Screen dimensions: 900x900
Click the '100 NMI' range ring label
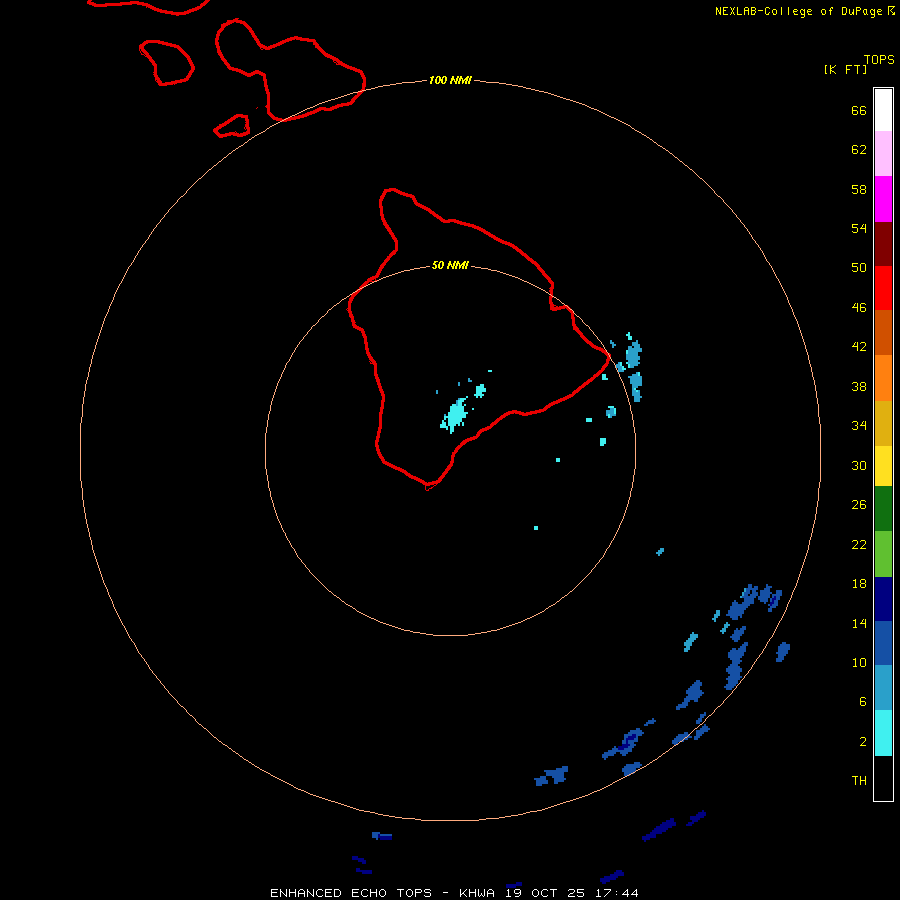click(450, 80)
